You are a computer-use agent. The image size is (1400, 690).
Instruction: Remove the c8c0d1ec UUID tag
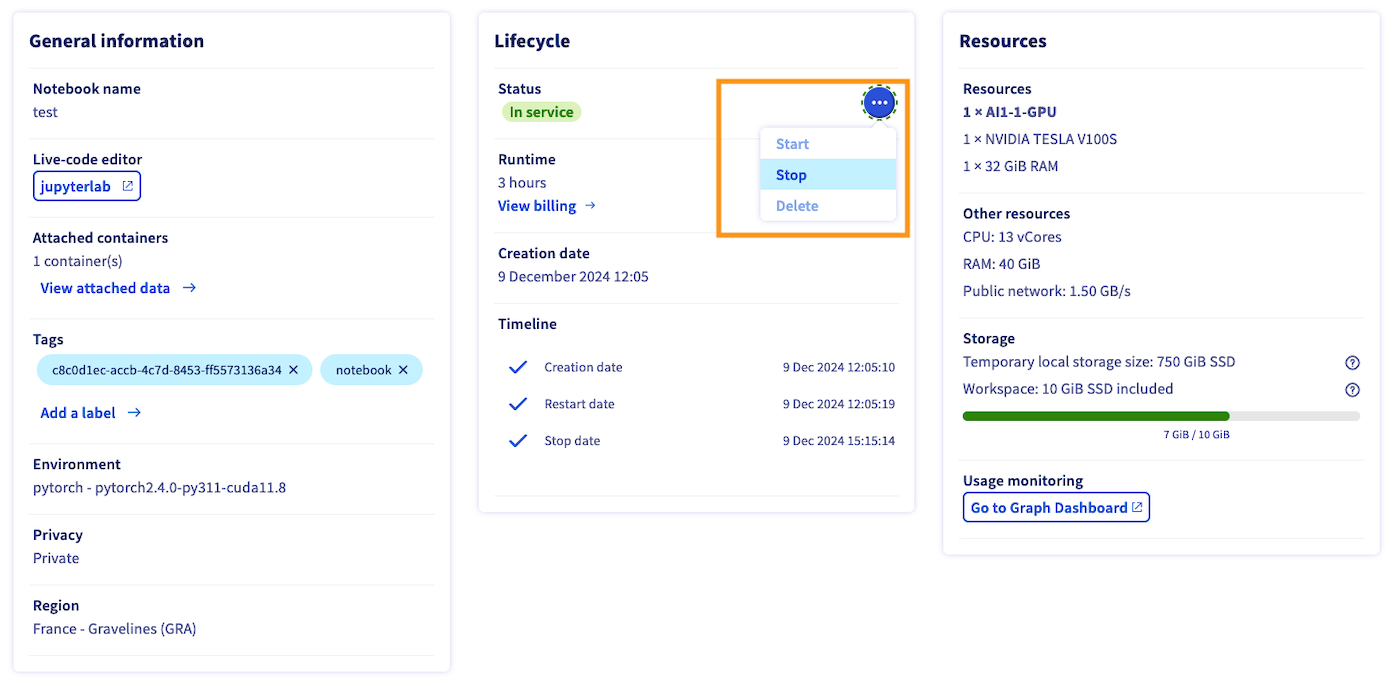[x=293, y=370]
